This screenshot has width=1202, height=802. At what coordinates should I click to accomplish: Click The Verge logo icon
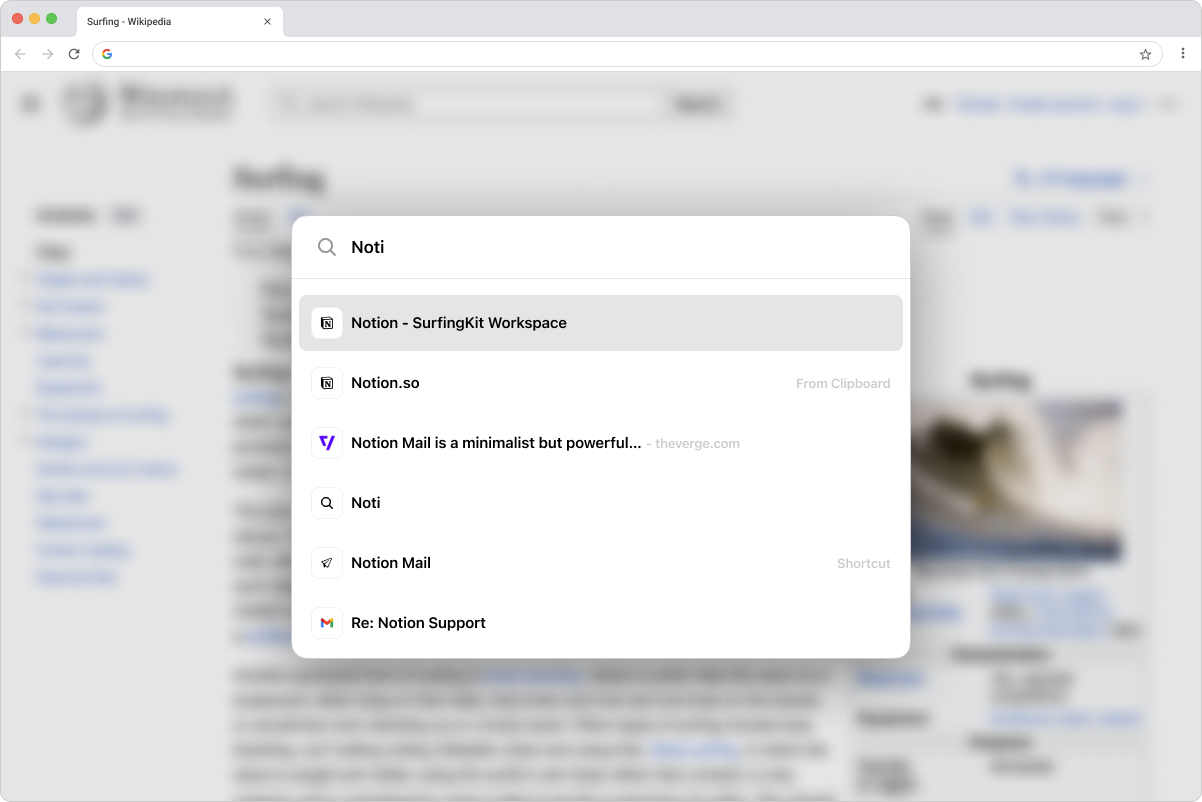327,443
